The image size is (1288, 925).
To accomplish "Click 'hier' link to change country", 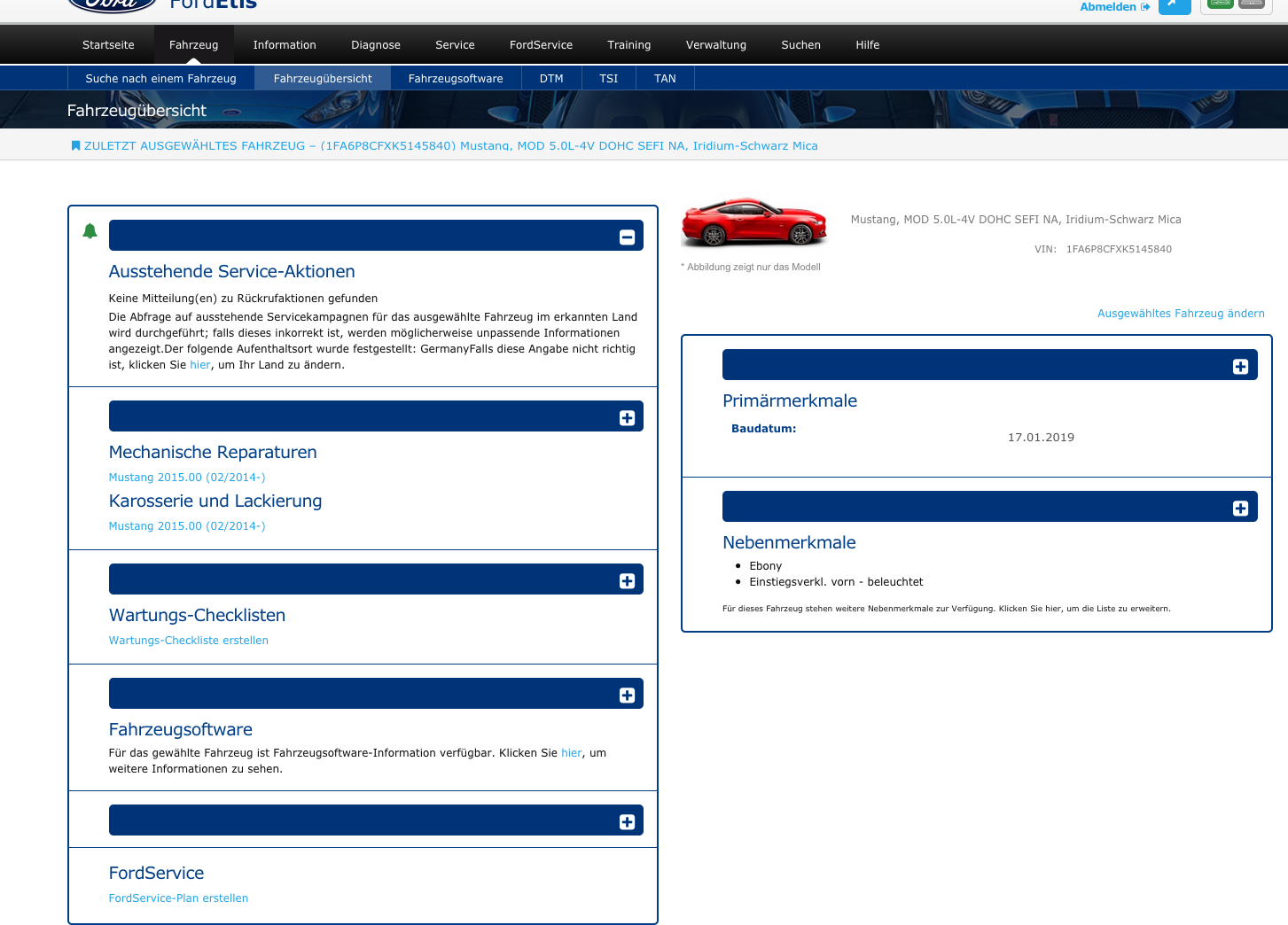I will [x=200, y=365].
